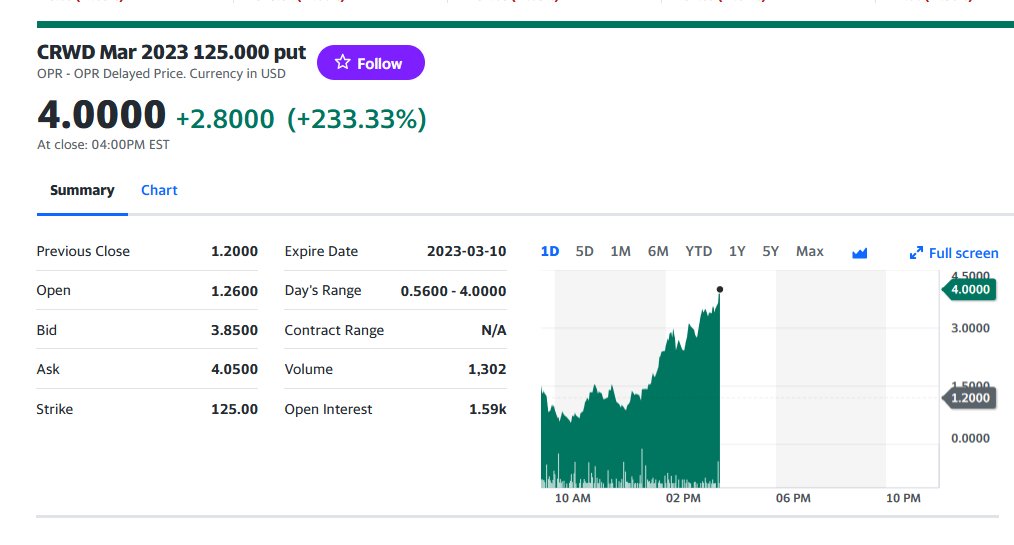Click the gray 1.2000 previous close marker

tap(969, 398)
